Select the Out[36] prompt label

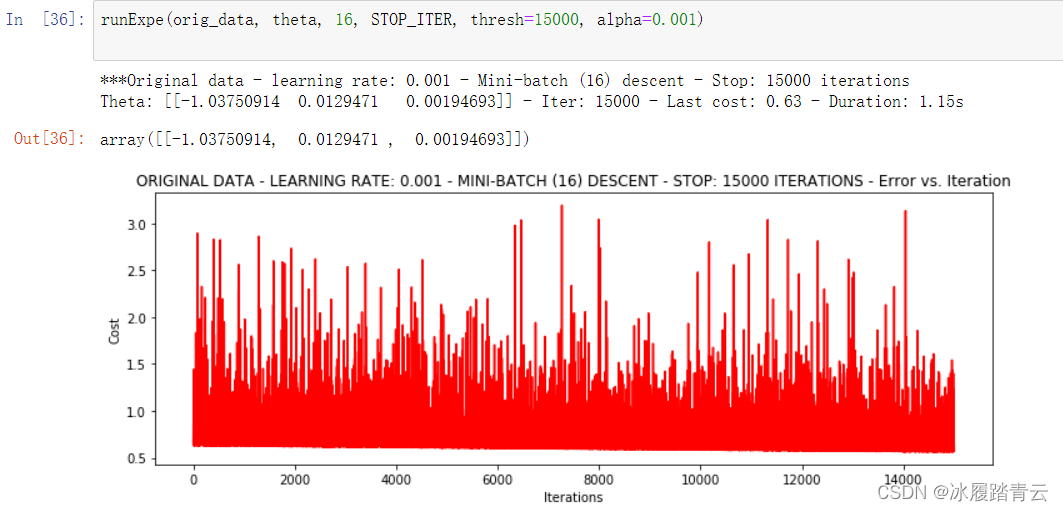pos(49,139)
